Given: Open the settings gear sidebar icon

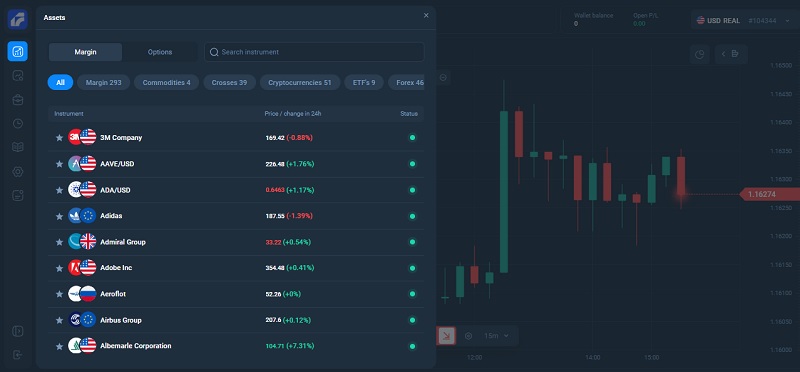Looking at the screenshot, I should click(18, 171).
